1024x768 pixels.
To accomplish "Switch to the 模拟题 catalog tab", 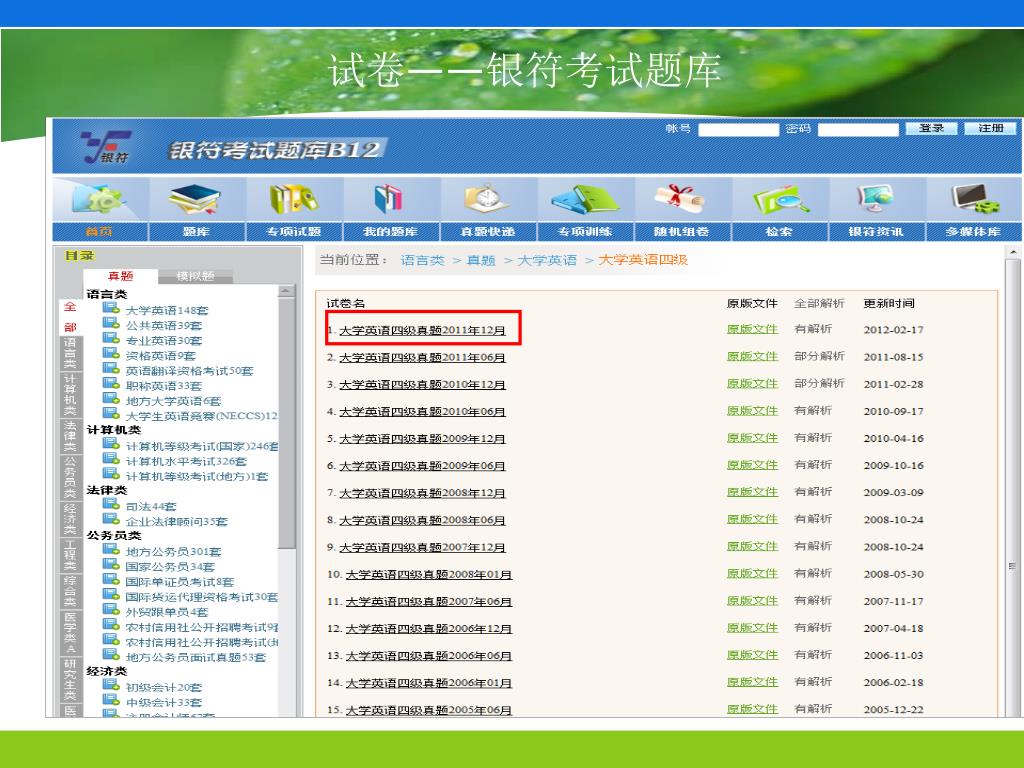I will pos(195,276).
